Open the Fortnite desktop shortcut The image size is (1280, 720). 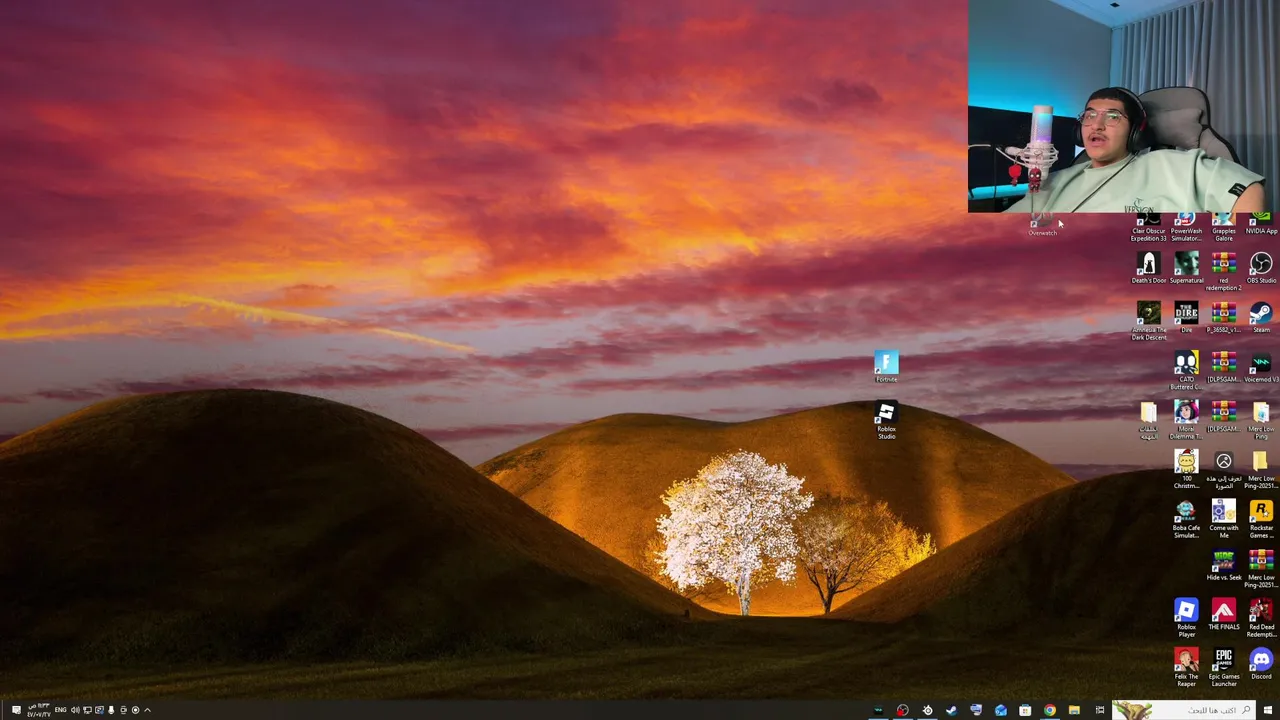886,366
